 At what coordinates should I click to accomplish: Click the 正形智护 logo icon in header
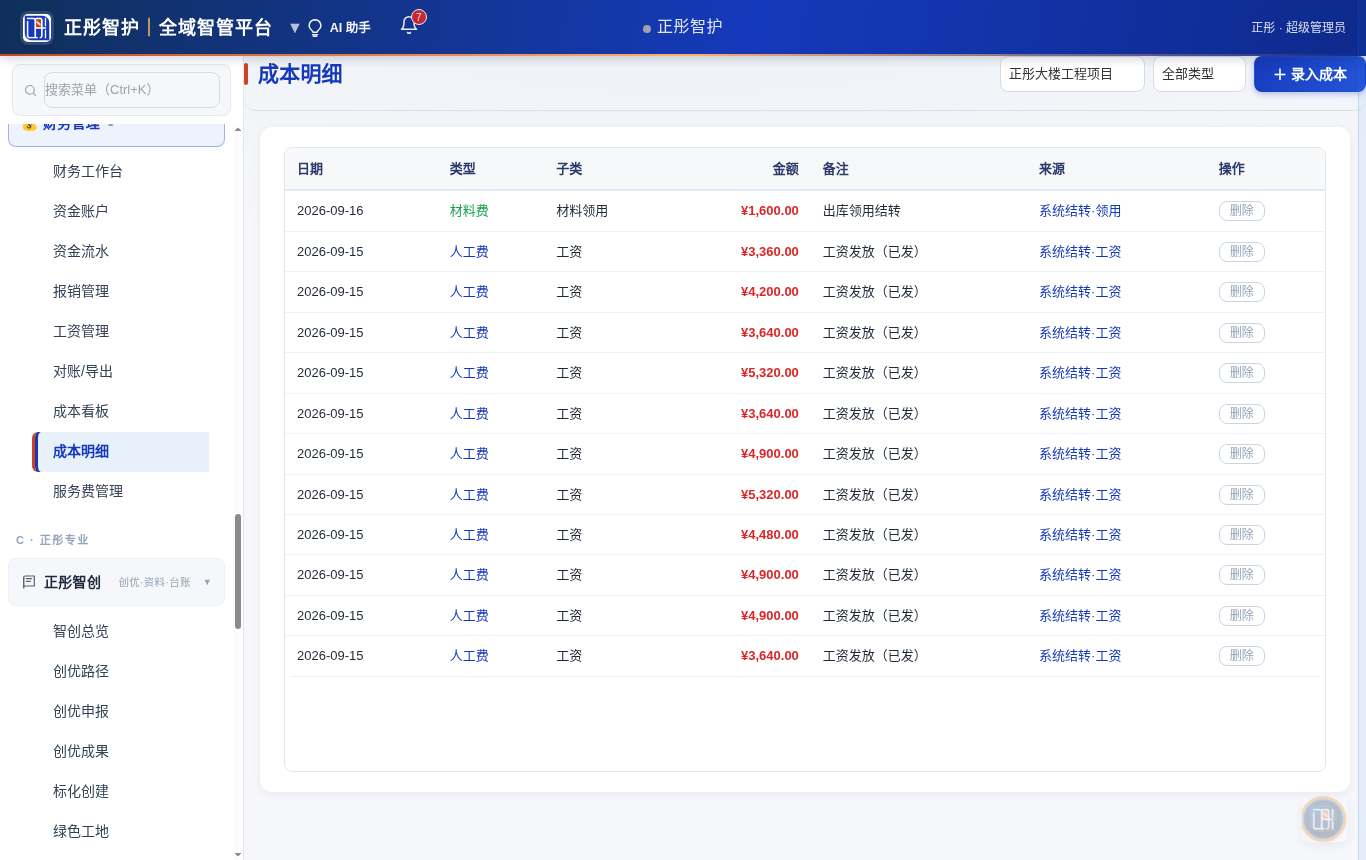coord(37,27)
